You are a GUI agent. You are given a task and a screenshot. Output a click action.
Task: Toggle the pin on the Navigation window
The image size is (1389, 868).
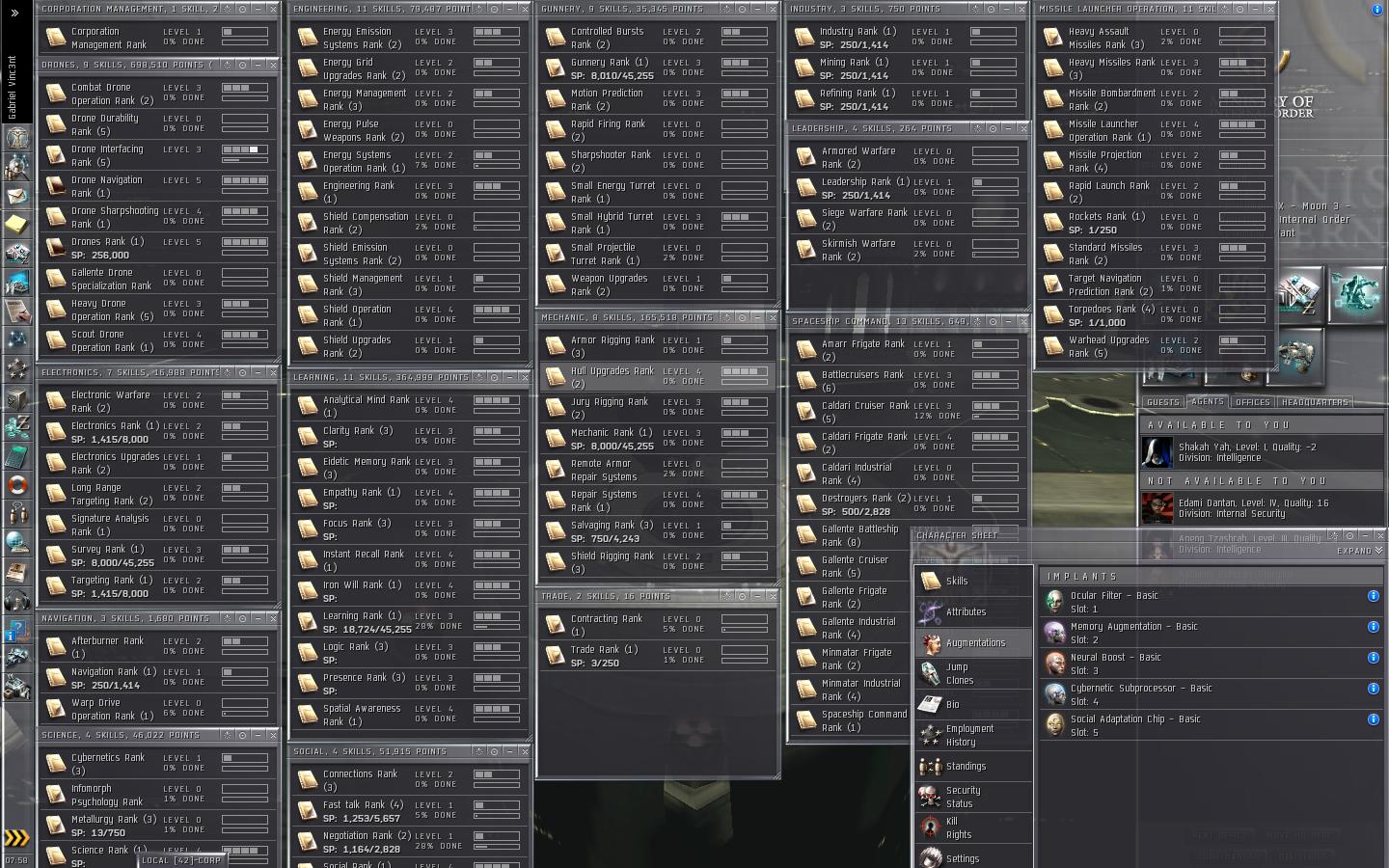pyautogui.click(x=243, y=618)
